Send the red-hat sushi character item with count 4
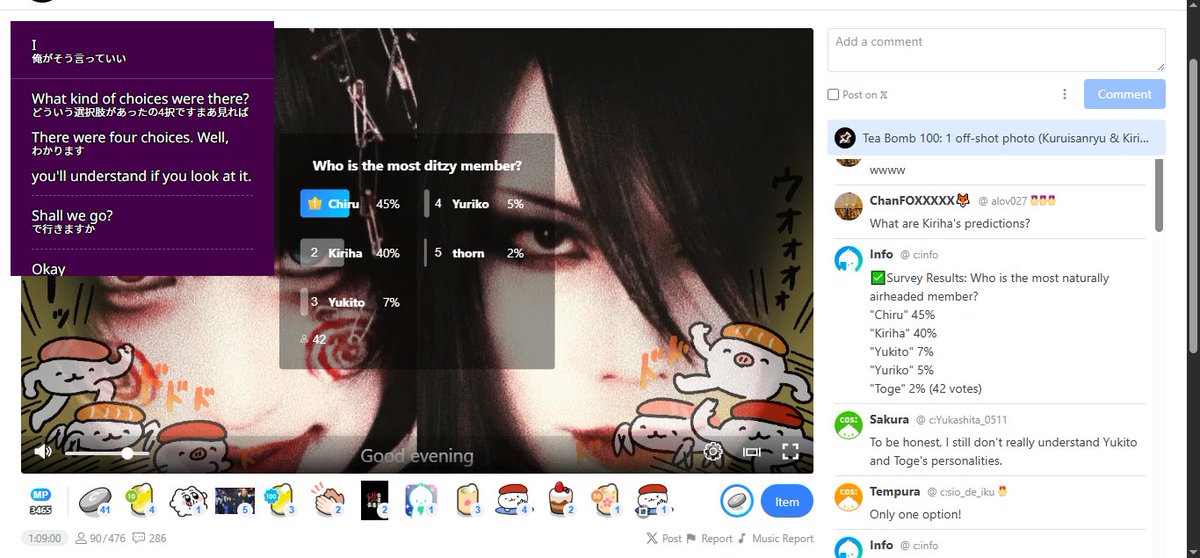 (x=516, y=499)
